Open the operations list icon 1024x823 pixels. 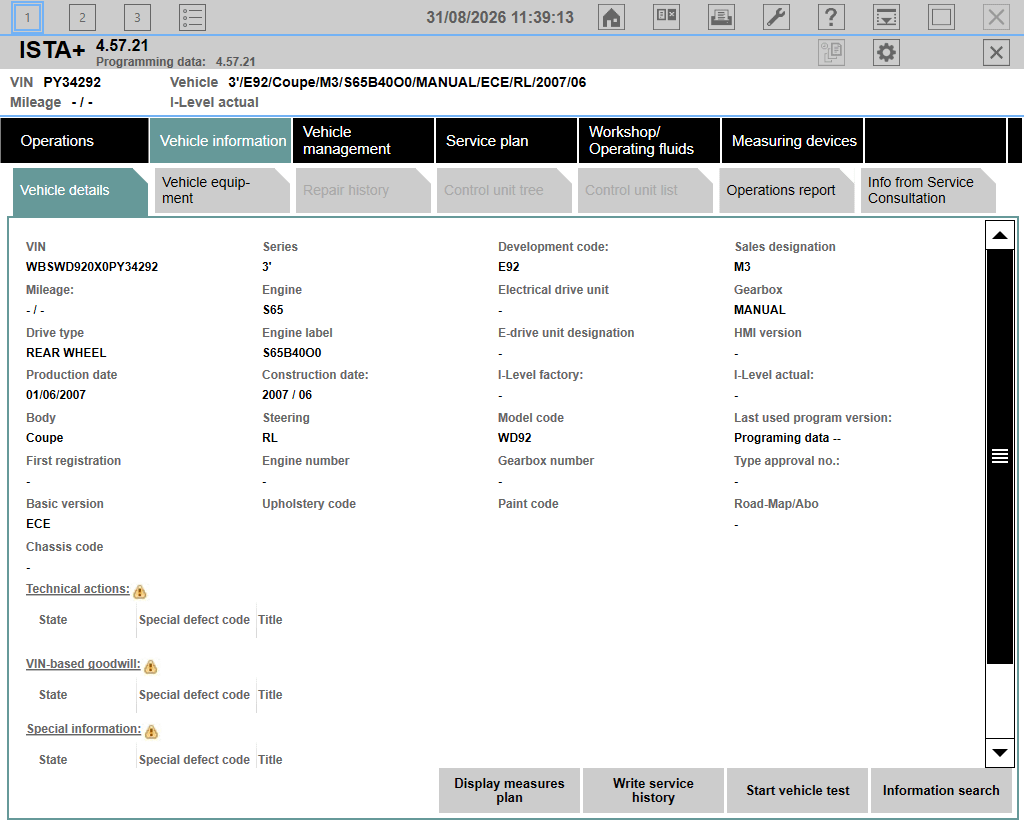pos(193,18)
